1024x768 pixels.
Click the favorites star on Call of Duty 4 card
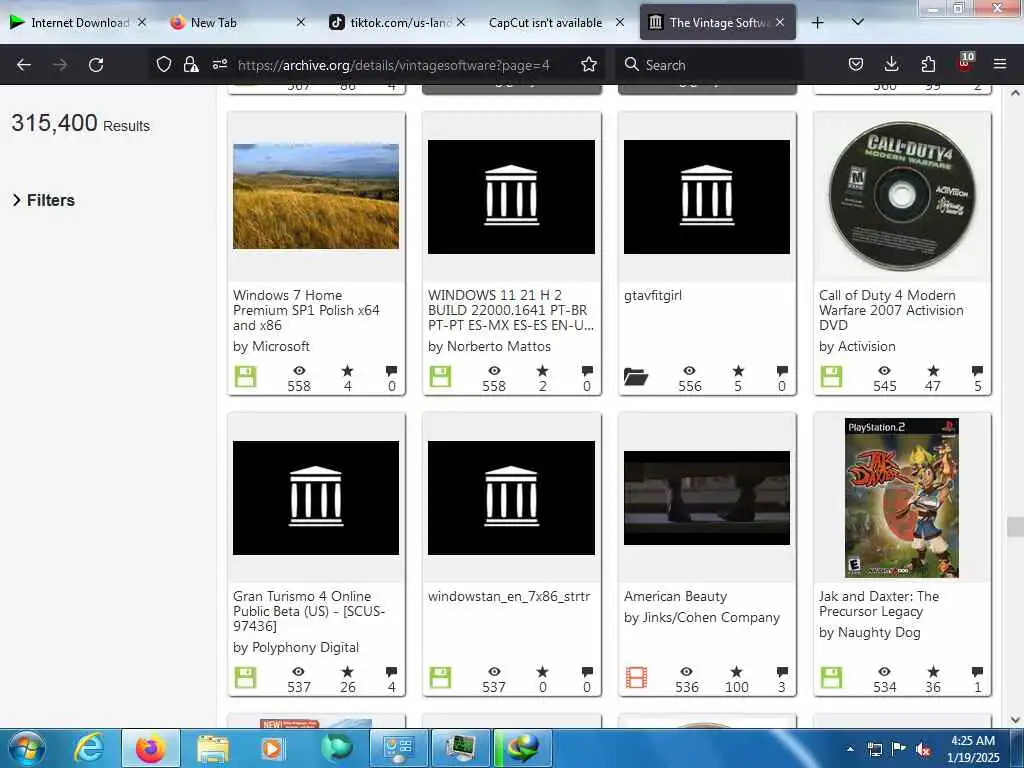point(933,371)
